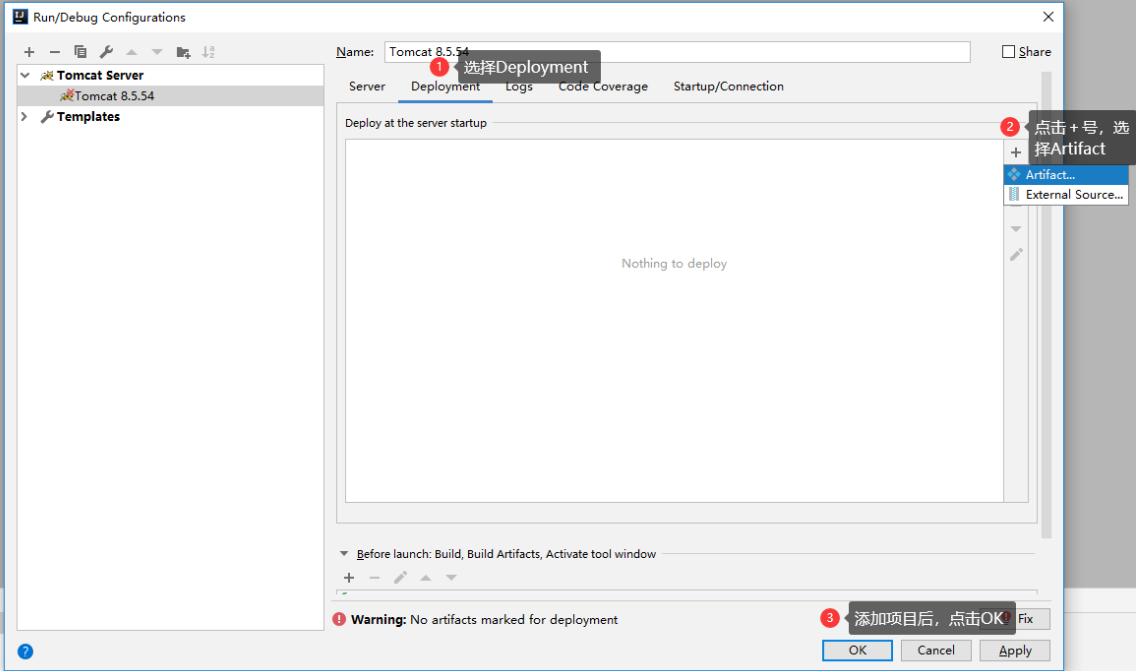Viewport: 1136px width, 671px height.
Task: Open help question mark icon
Action: pyautogui.click(x=25, y=651)
